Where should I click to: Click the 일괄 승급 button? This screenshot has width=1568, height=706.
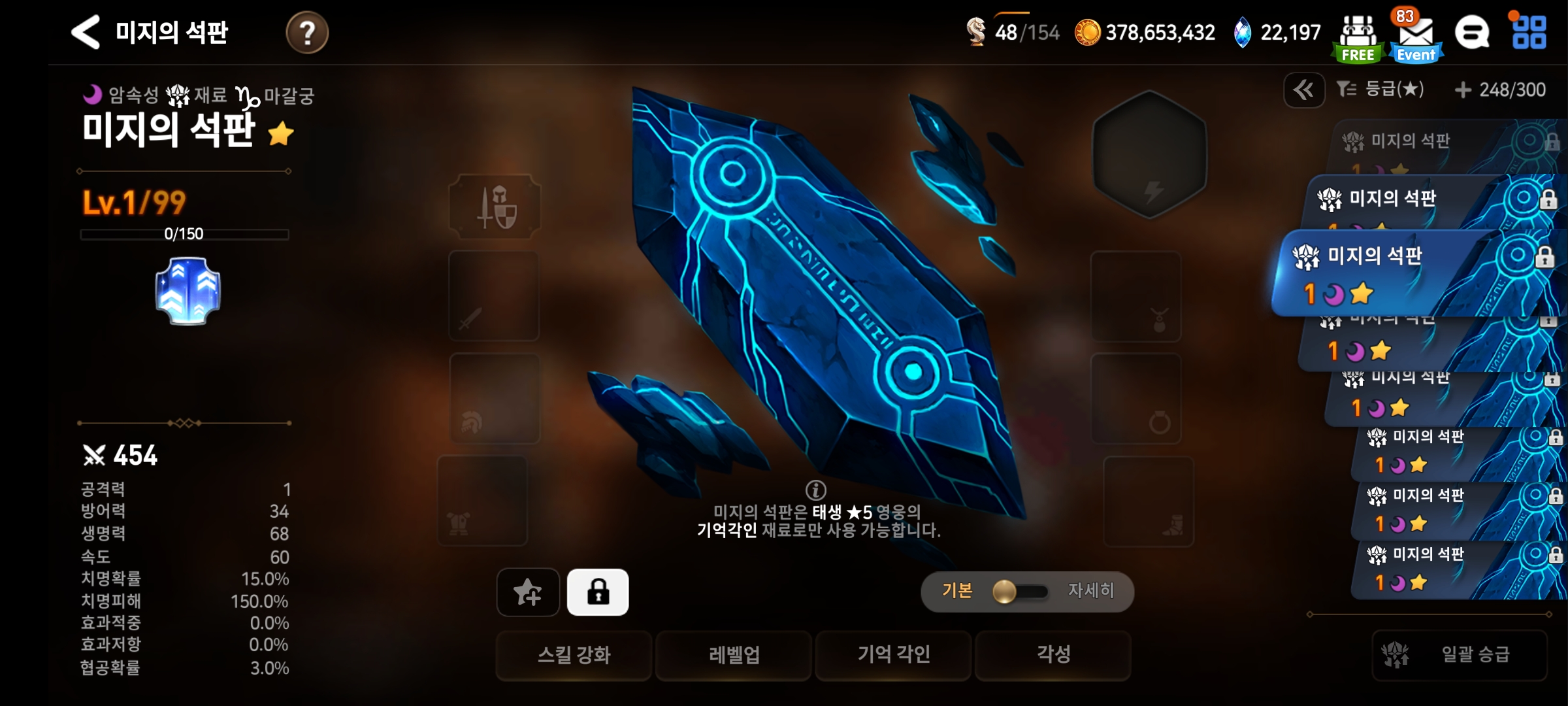click(x=1460, y=655)
